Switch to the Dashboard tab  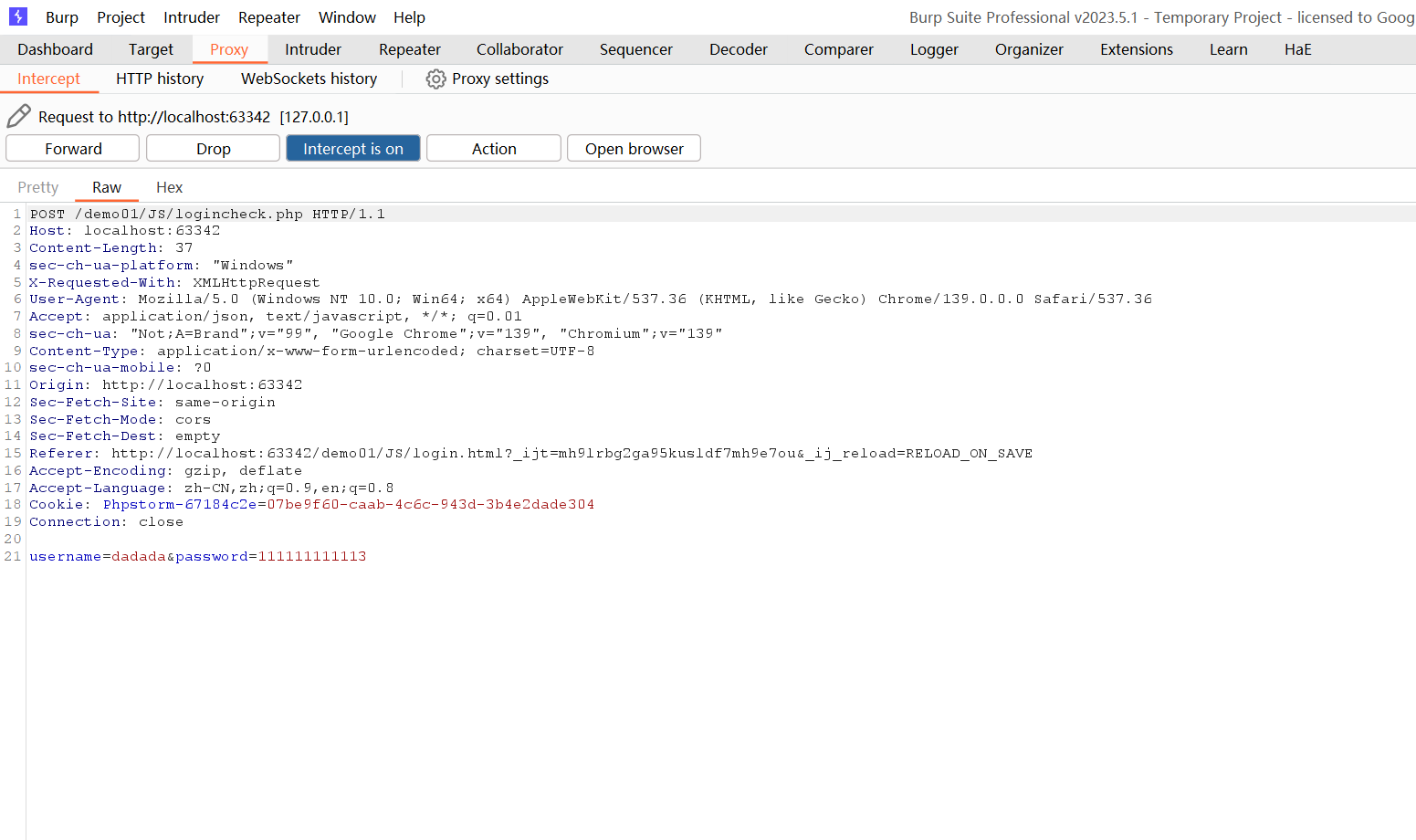[55, 49]
